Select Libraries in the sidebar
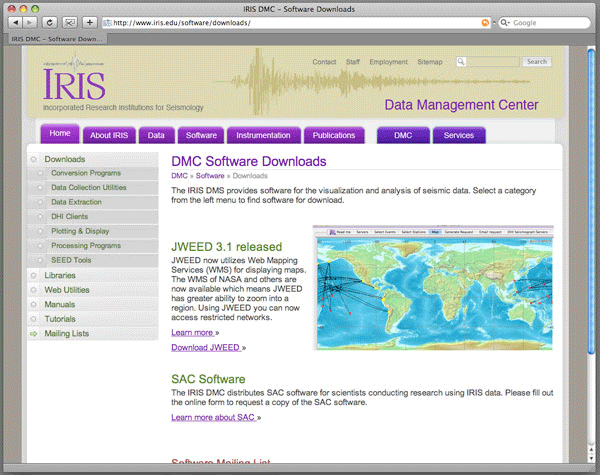 (93, 276)
